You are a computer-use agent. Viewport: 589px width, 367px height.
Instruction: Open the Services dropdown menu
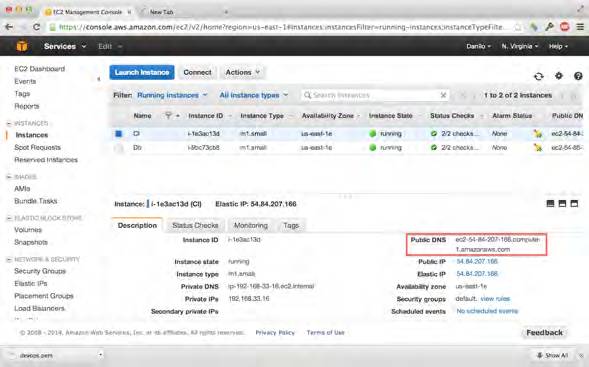coord(65,46)
